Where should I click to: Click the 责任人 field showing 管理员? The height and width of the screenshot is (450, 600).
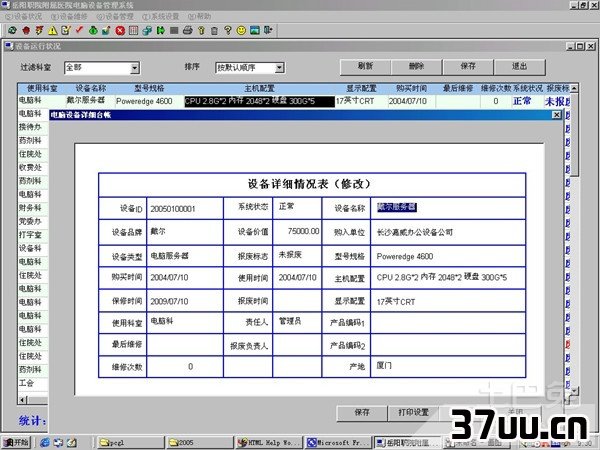[297, 322]
